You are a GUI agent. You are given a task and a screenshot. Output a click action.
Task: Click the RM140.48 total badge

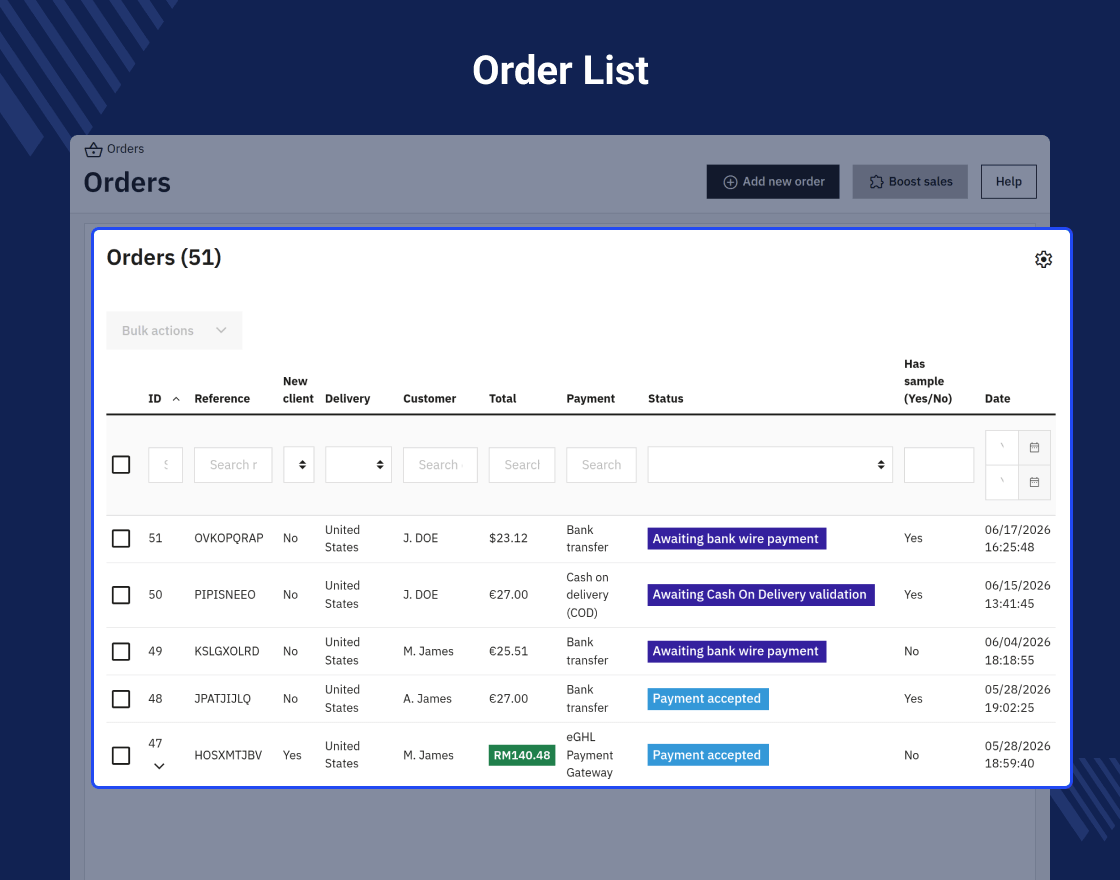click(522, 755)
